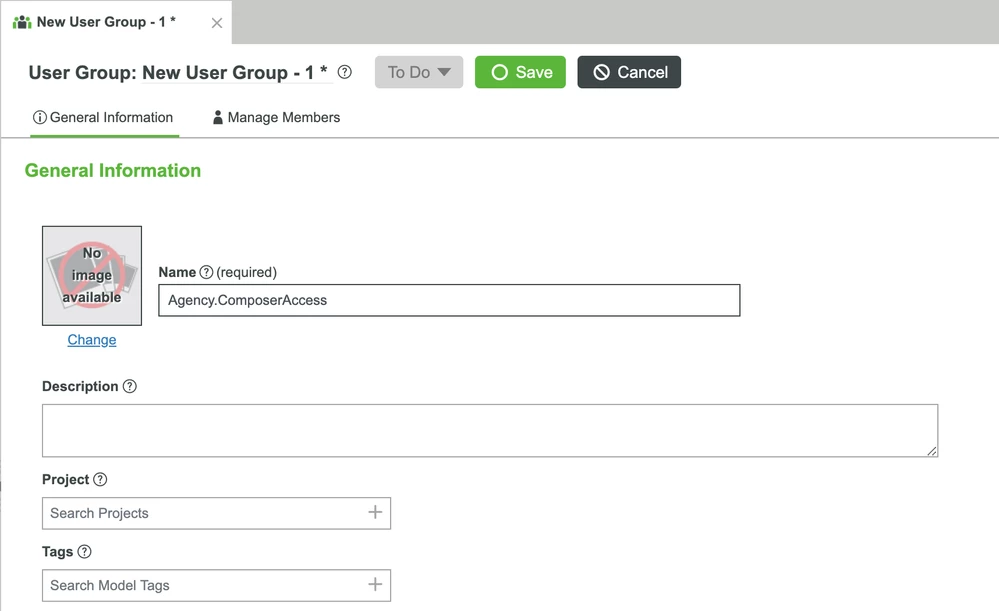Click the green circle icon inside Save
999x611 pixels.
(x=501, y=72)
